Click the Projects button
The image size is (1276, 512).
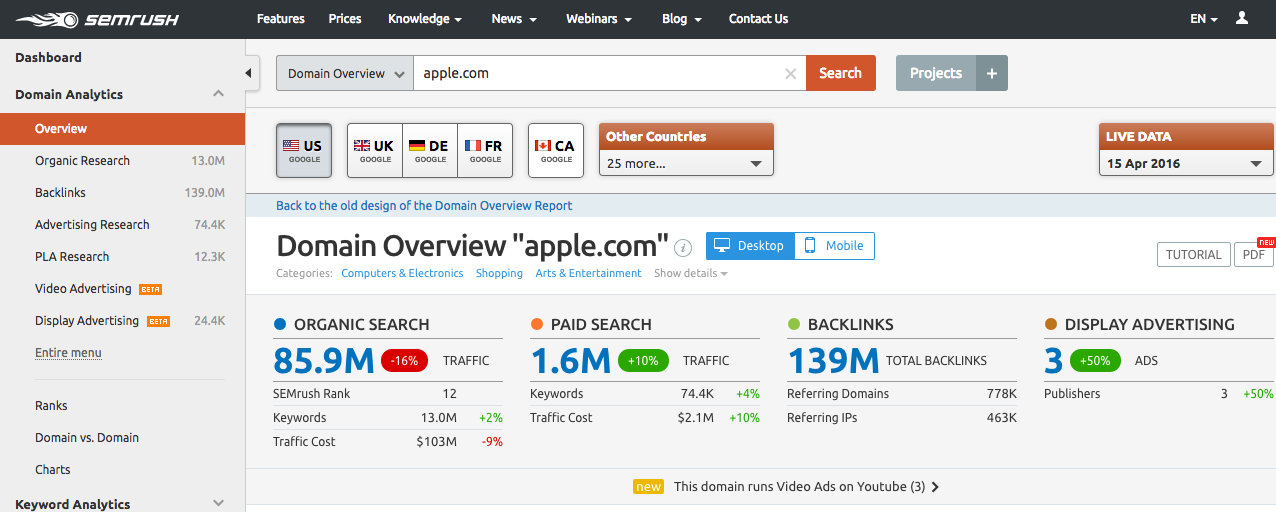click(936, 73)
